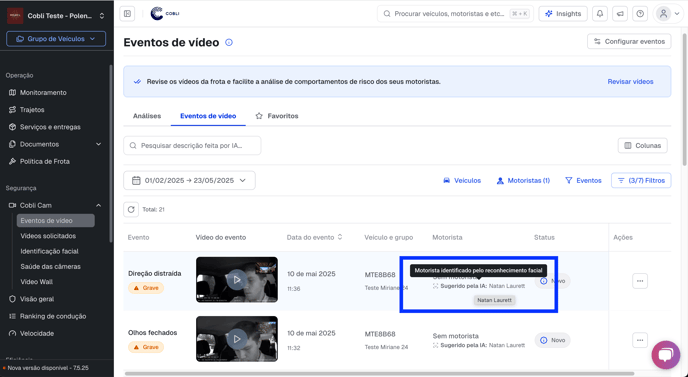Image resolution: width=688 pixels, height=377 pixels.
Task: Select Eventos de vídeo in the sidebar
Action: [x=55, y=221]
